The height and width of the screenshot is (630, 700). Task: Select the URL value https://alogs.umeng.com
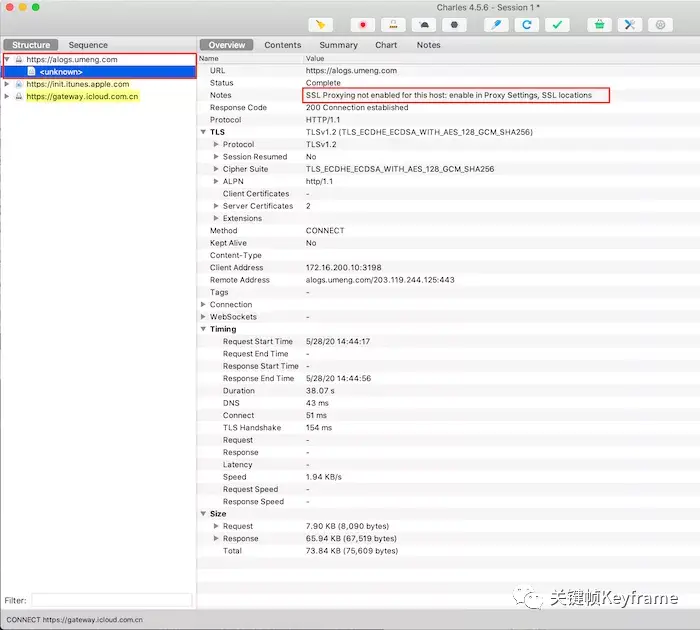click(x=351, y=71)
